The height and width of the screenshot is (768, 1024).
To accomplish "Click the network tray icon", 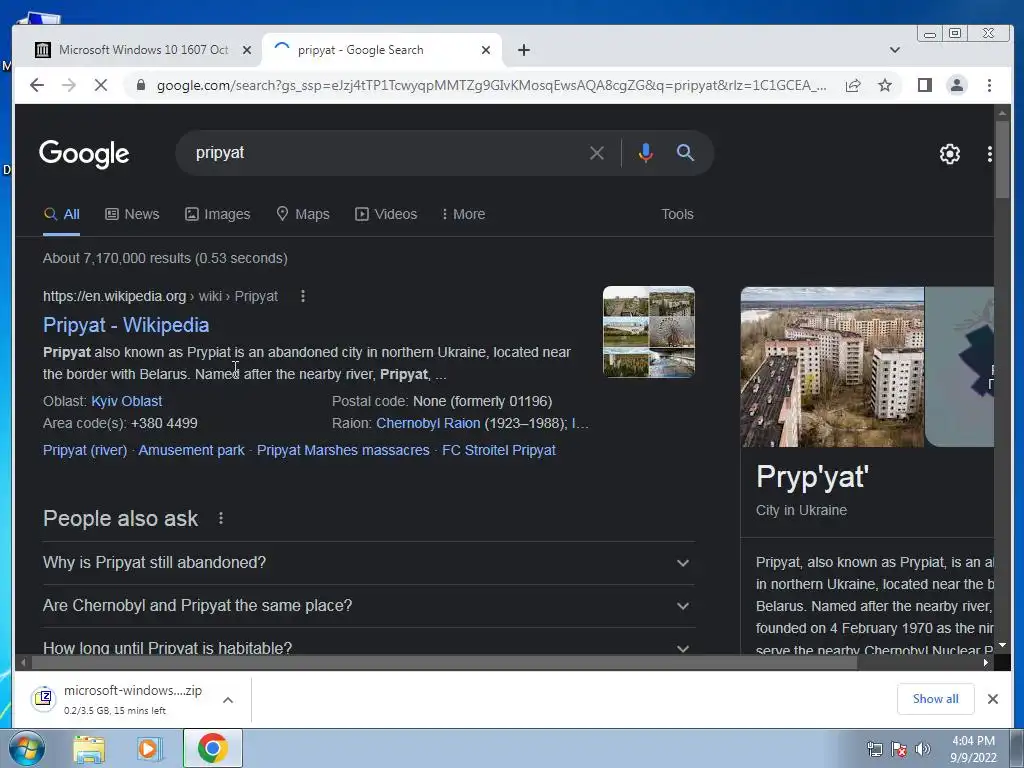I will click(874, 749).
